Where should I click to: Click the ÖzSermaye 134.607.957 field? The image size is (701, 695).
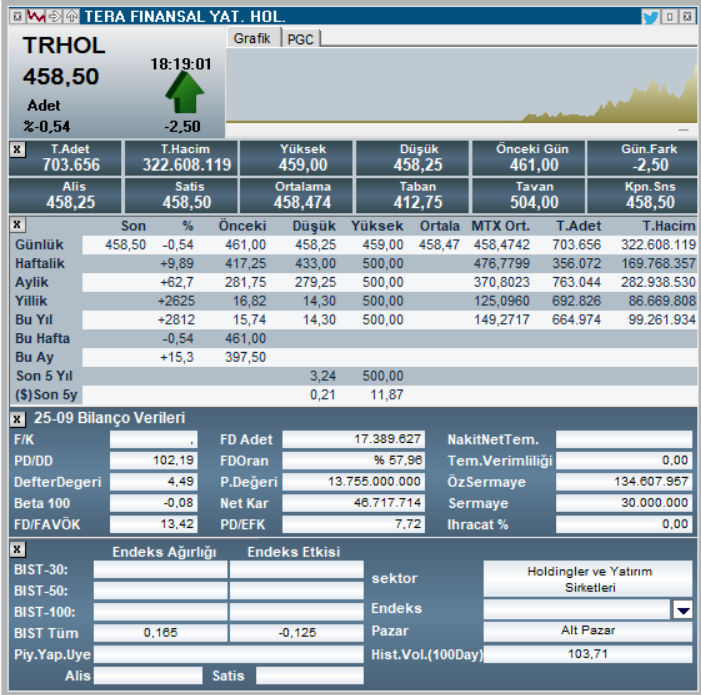[x=624, y=481]
